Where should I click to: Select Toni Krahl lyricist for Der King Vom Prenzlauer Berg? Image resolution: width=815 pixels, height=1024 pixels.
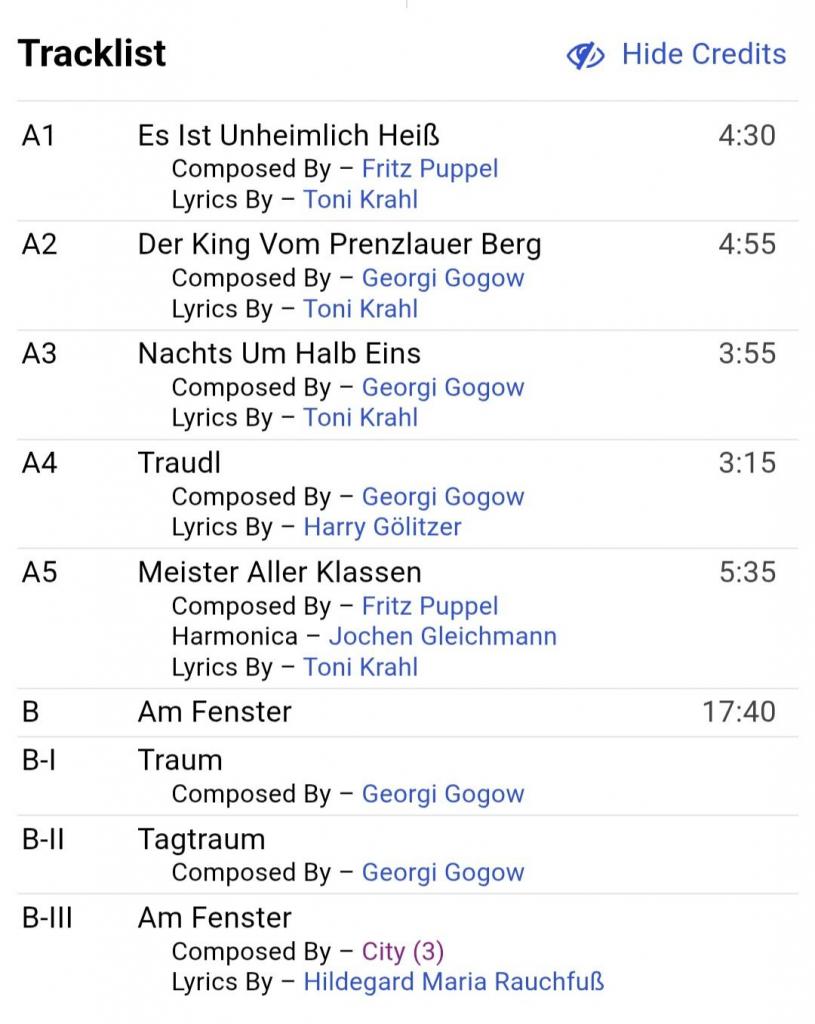click(x=360, y=309)
